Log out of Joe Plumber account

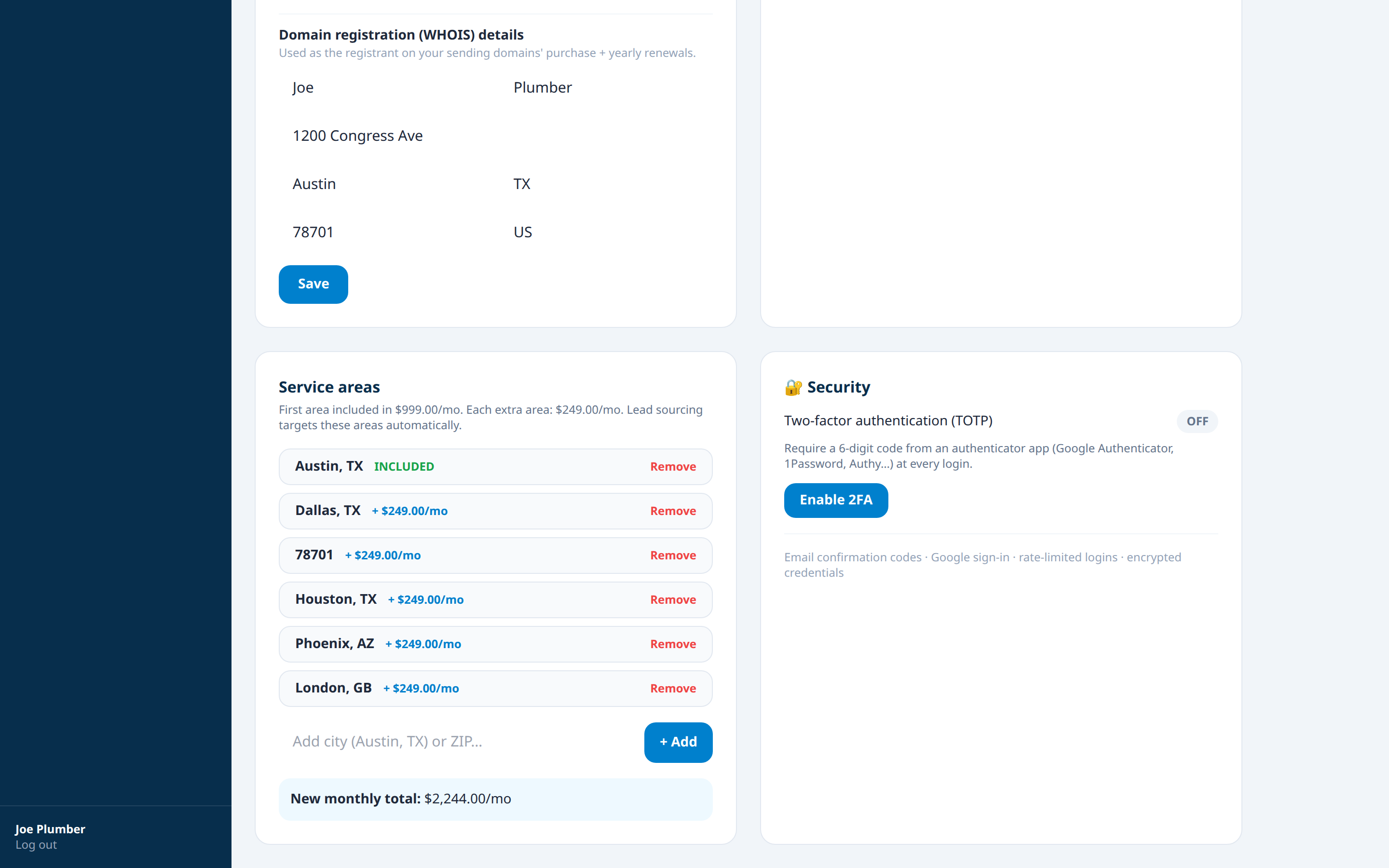(36, 845)
